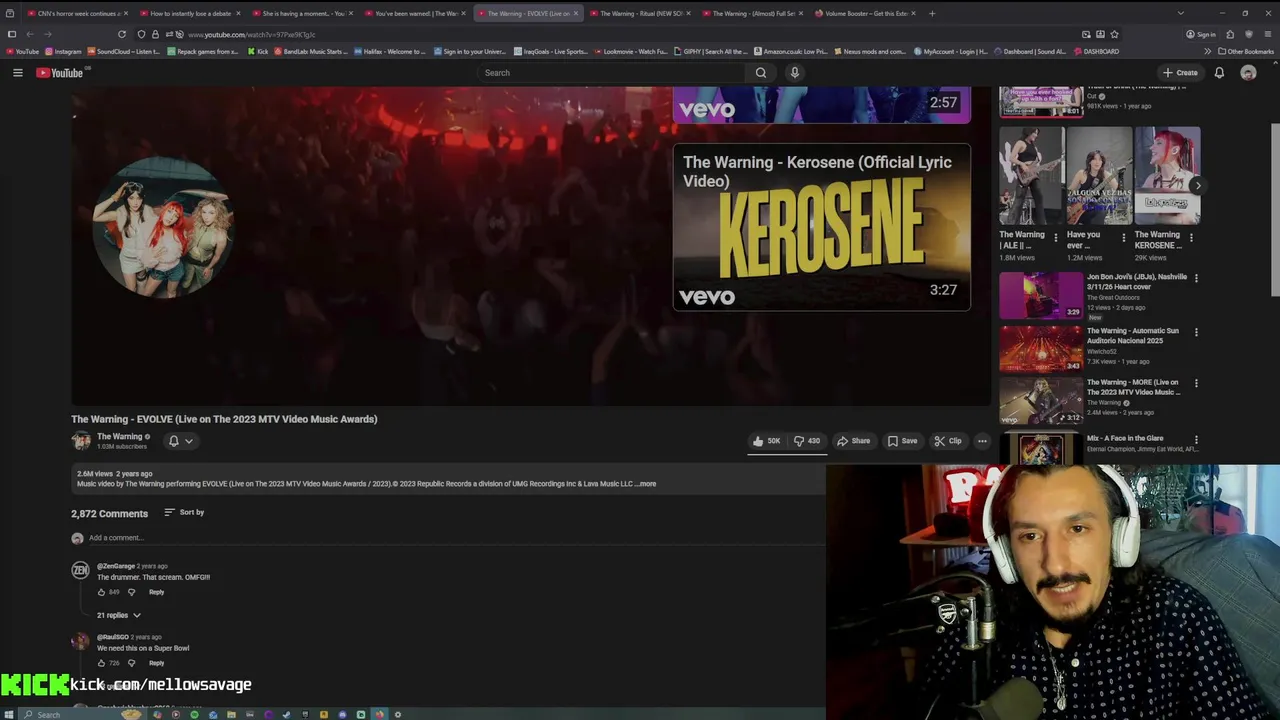Open the SoundCloud bookmark

click(x=124, y=51)
